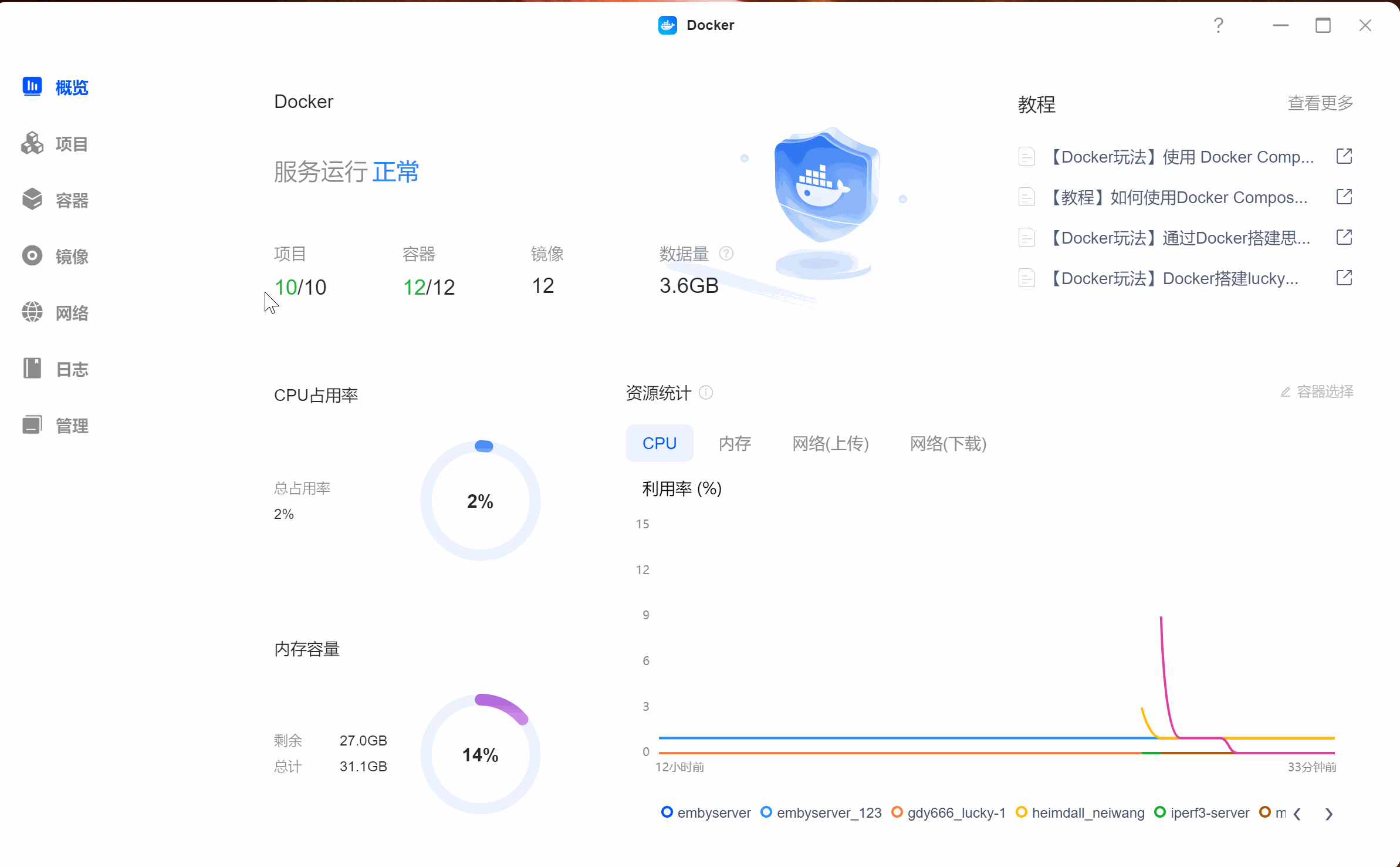
Task: Open the 镜像 images disc icon
Action: 32,255
